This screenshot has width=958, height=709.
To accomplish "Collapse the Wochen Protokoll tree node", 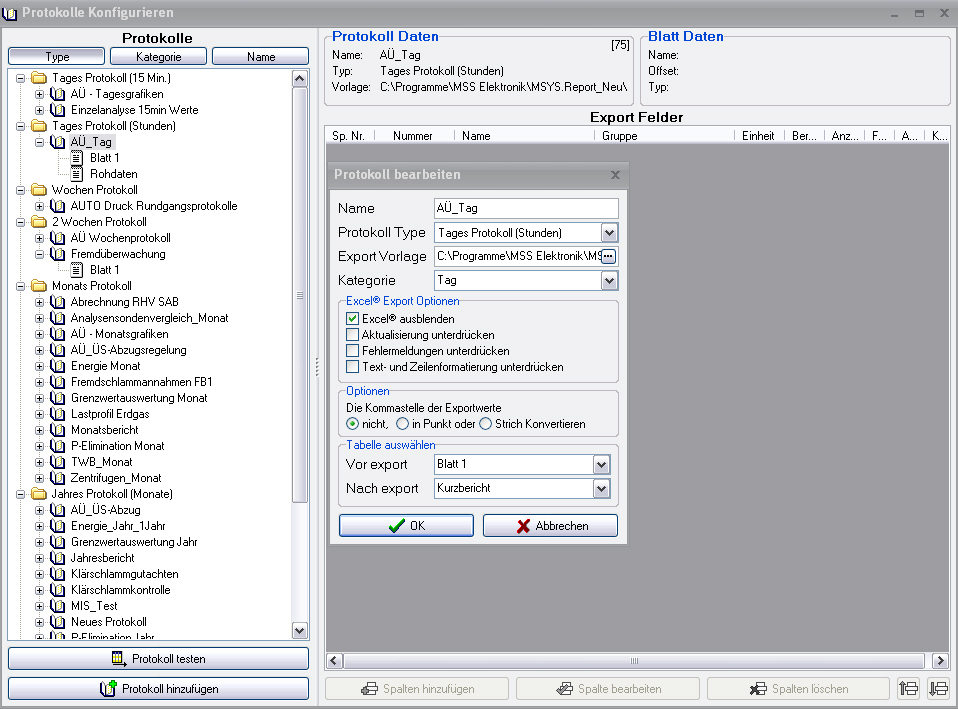I will tap(21, 190).
